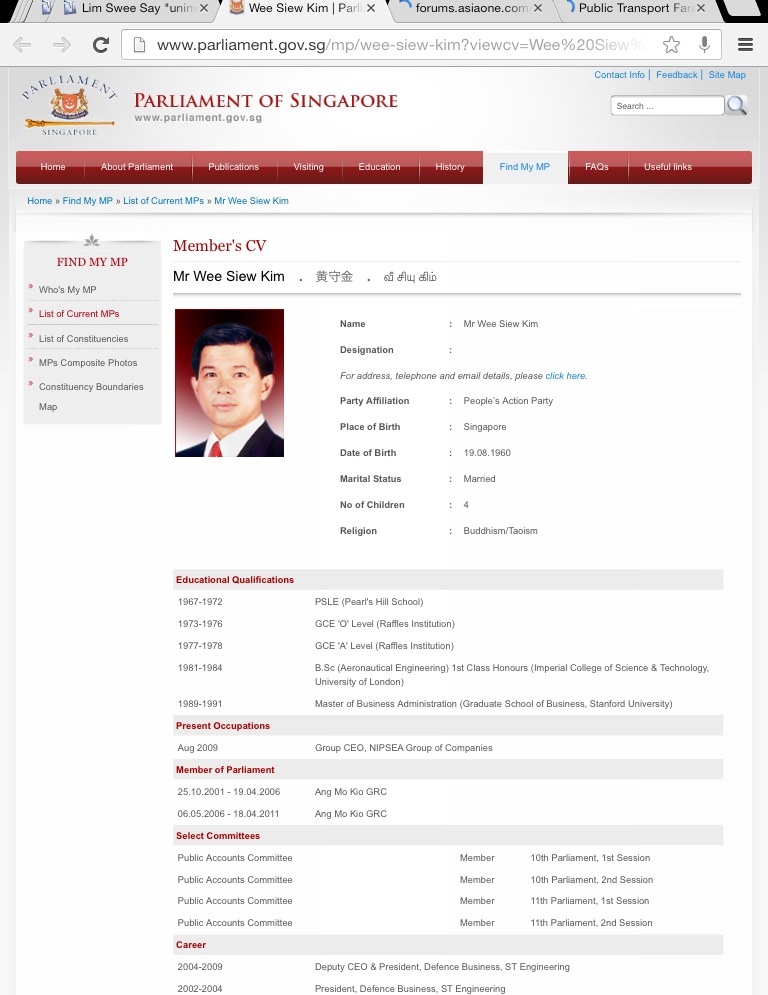Reload the page with the refresh icon

(101, 44)
